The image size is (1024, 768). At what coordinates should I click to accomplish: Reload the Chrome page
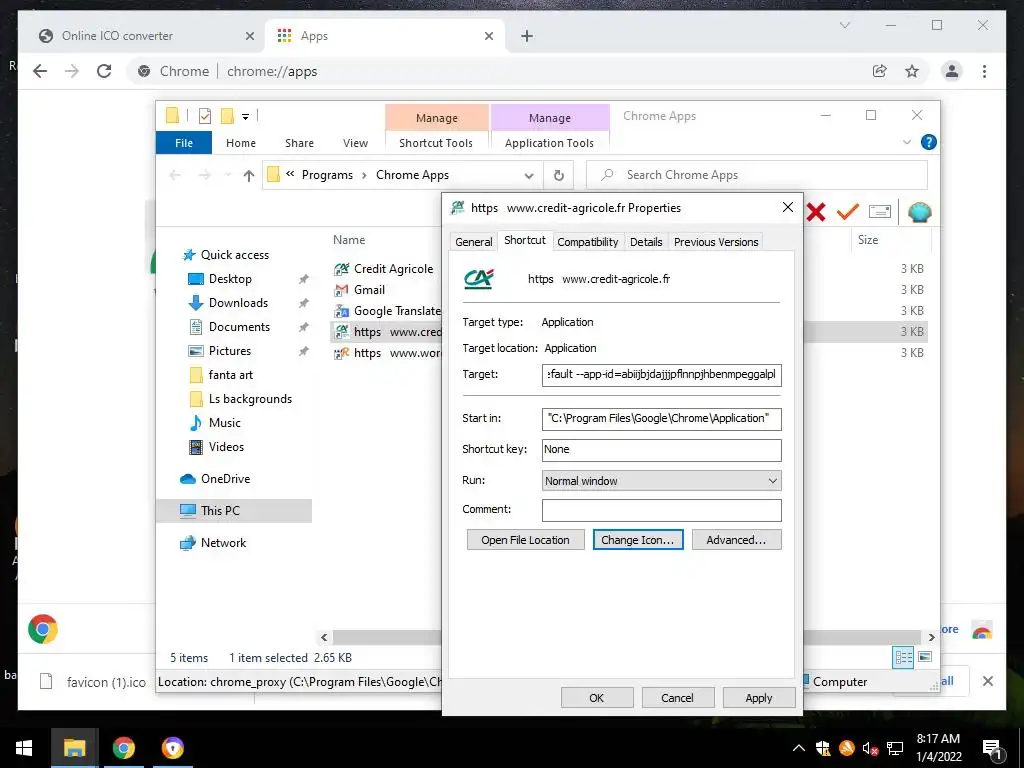coord(104,71)
